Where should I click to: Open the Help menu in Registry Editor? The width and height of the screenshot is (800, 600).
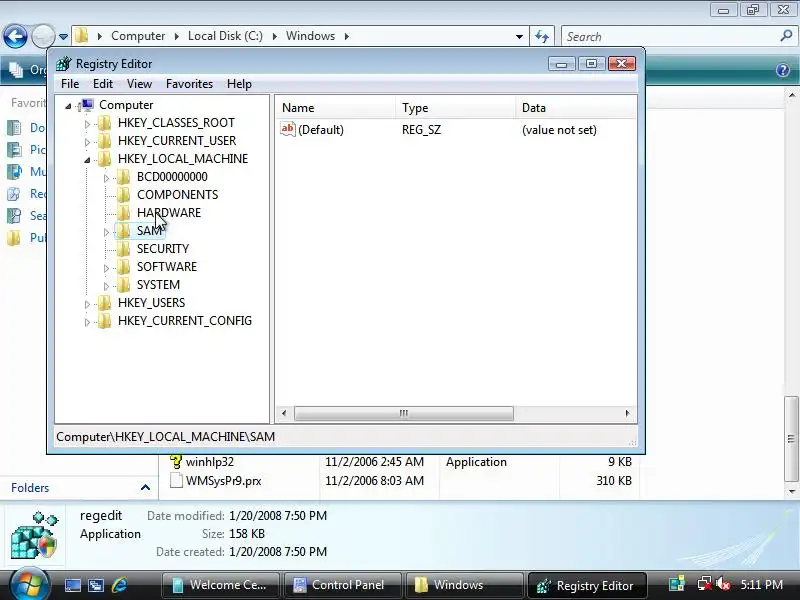click(x=239, y=84)
